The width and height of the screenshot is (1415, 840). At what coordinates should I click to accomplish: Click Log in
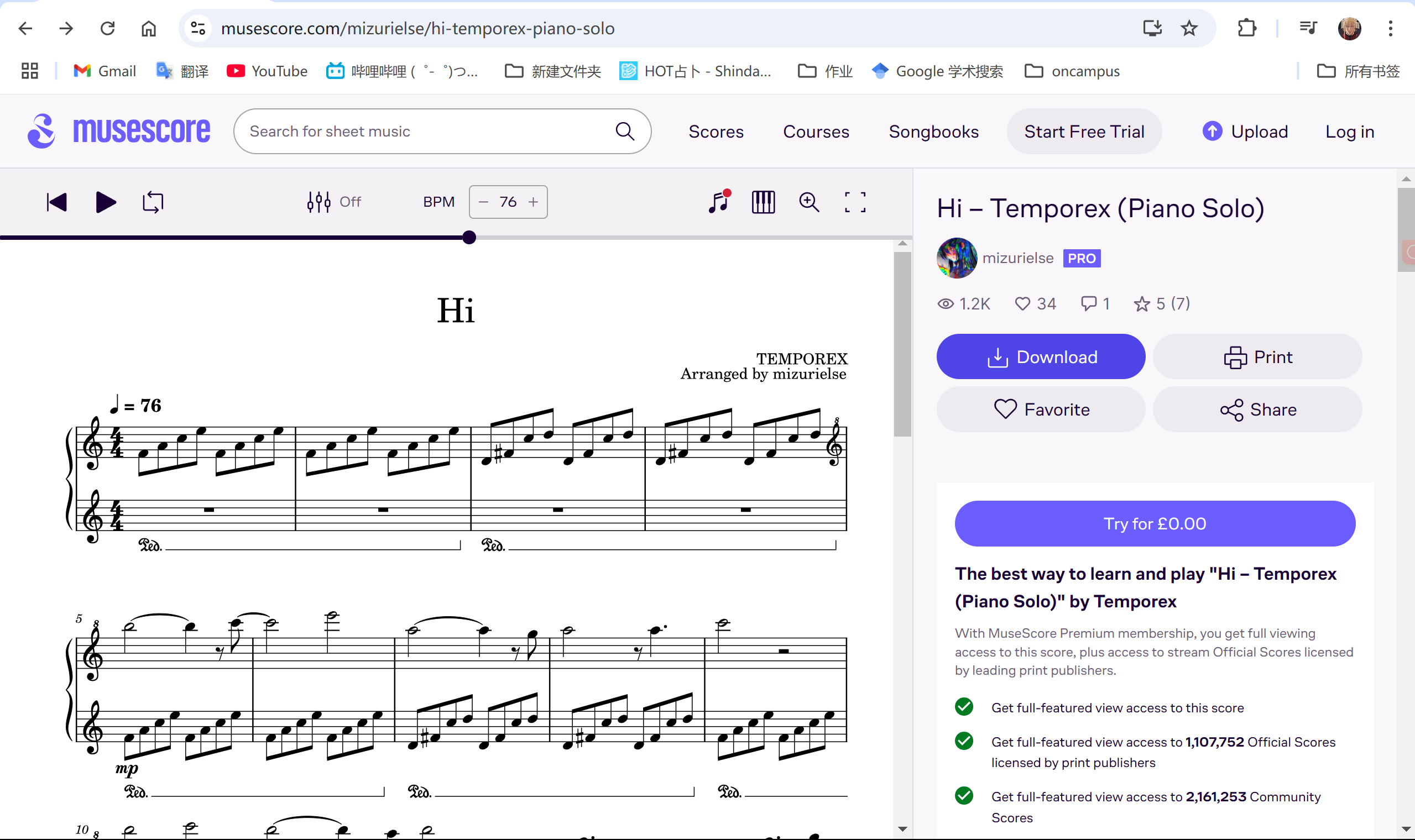(x=1349, y=132)
